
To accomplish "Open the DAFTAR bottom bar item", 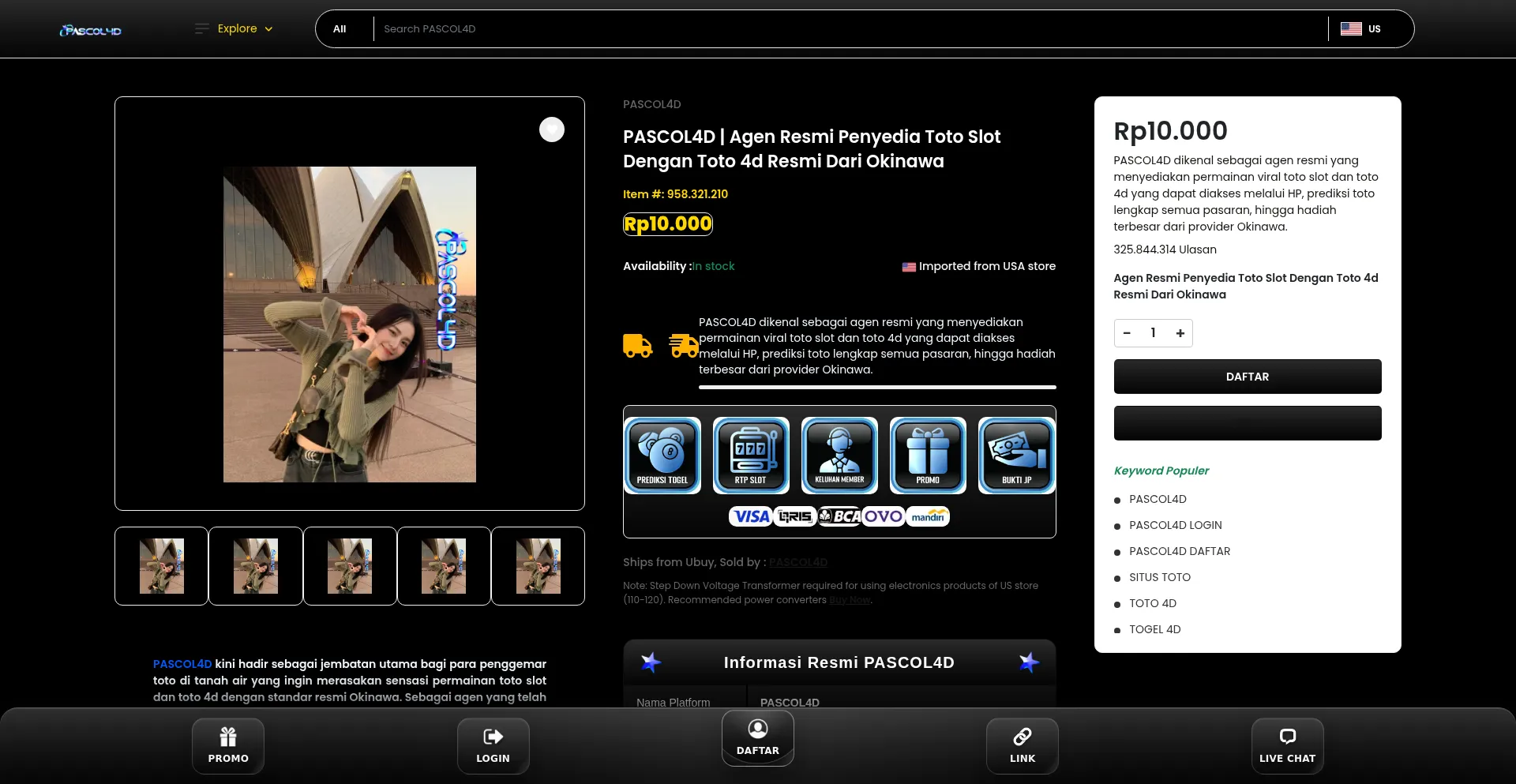I will click(x=758, y=738).
